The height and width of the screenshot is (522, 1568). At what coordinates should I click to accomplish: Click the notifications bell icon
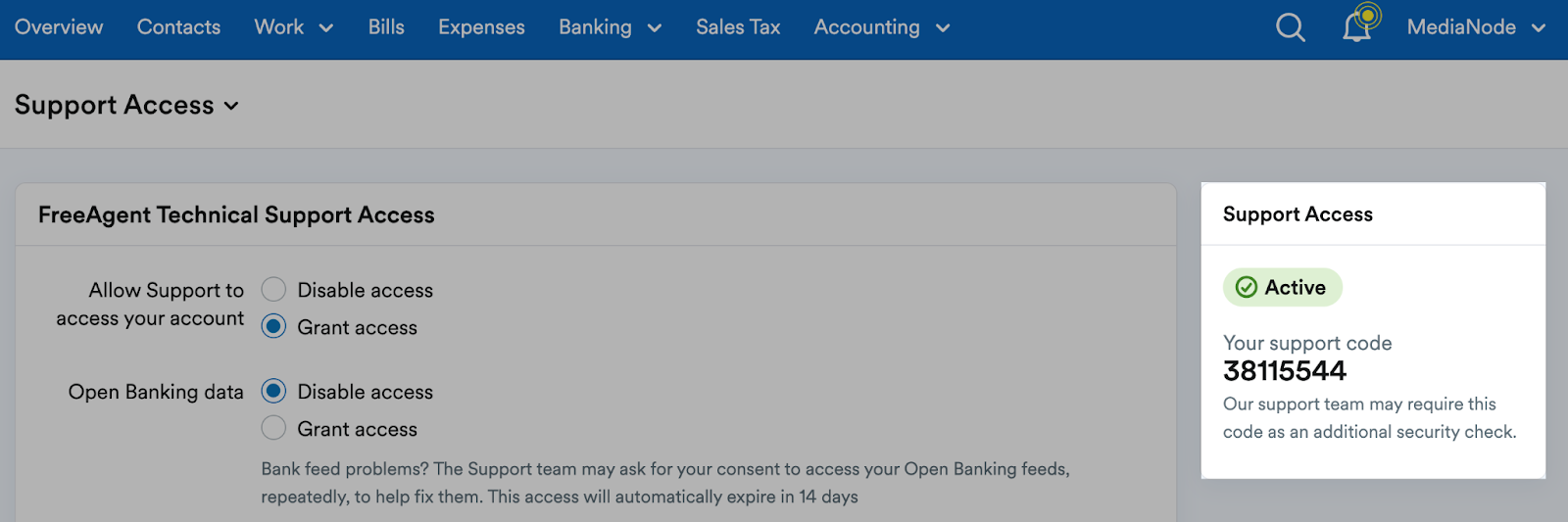(x=1356, y=27)
